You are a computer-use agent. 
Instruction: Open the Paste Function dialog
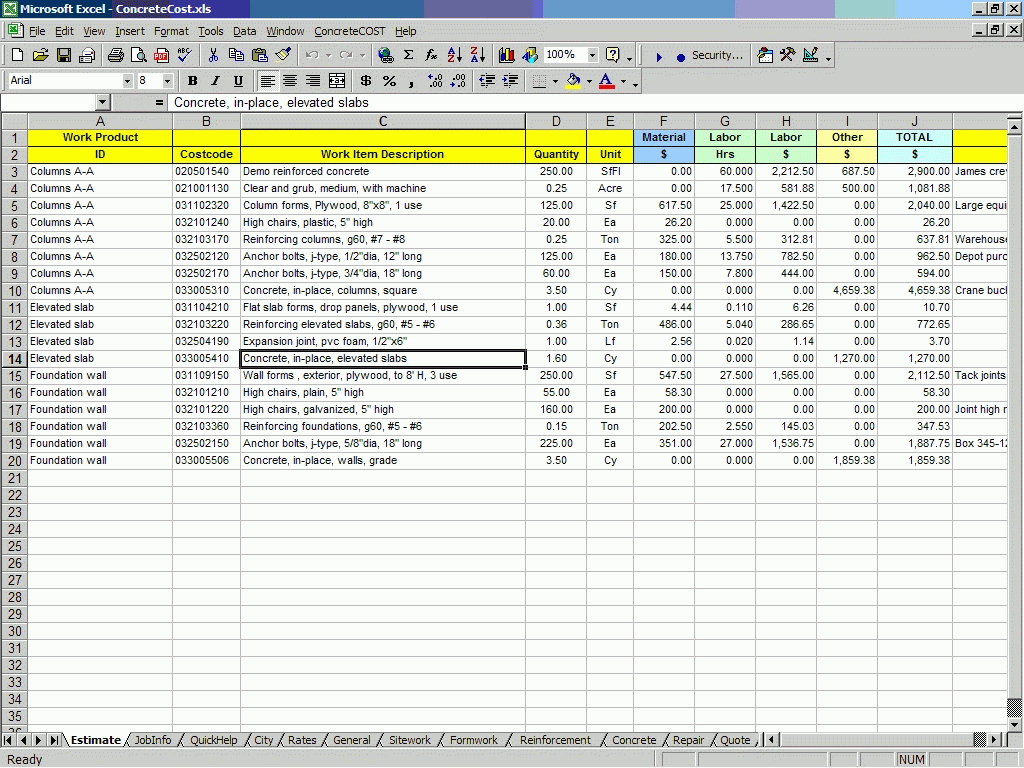430,55
